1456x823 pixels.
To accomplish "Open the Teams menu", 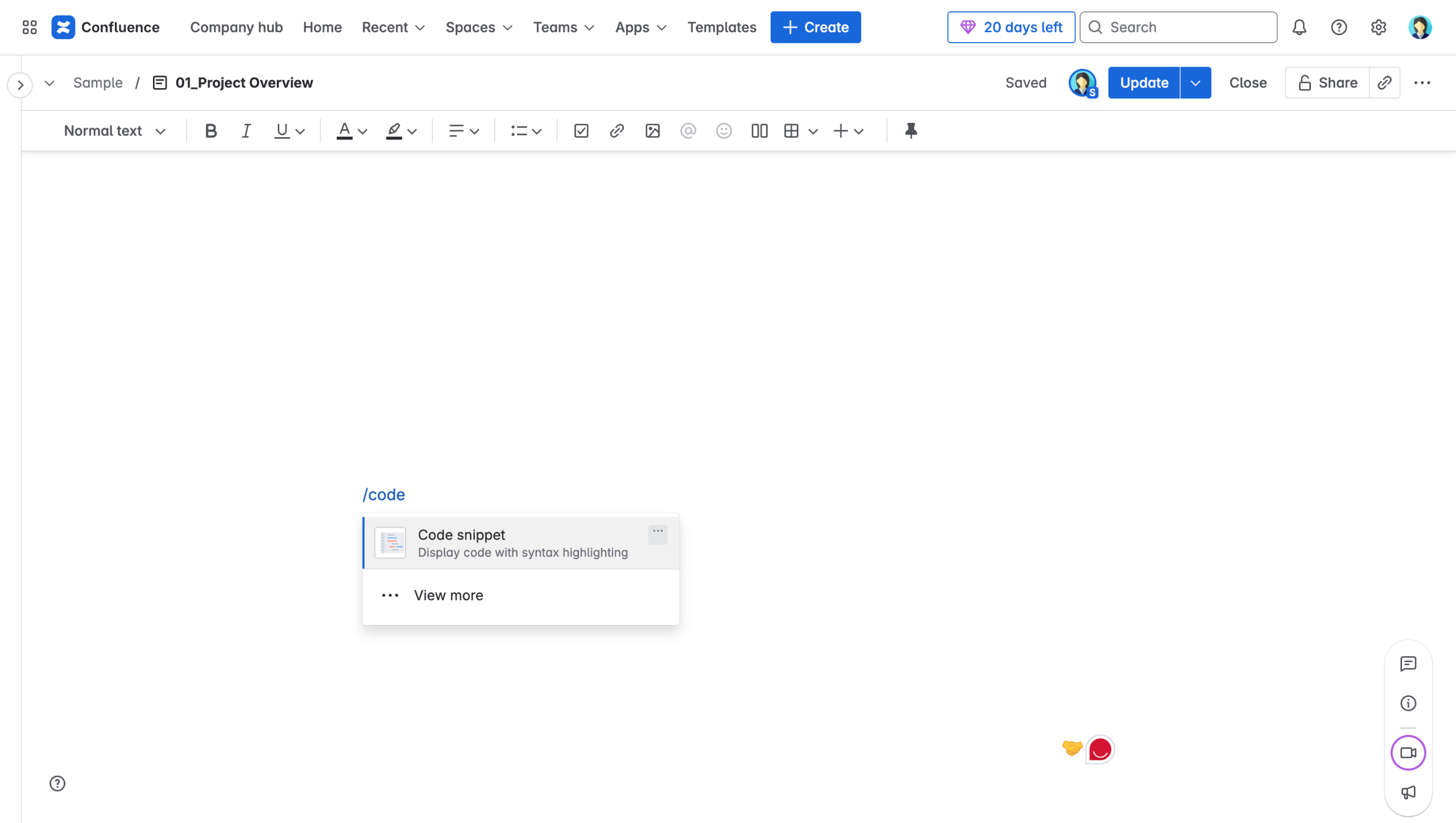I will [x=564, y=27].
